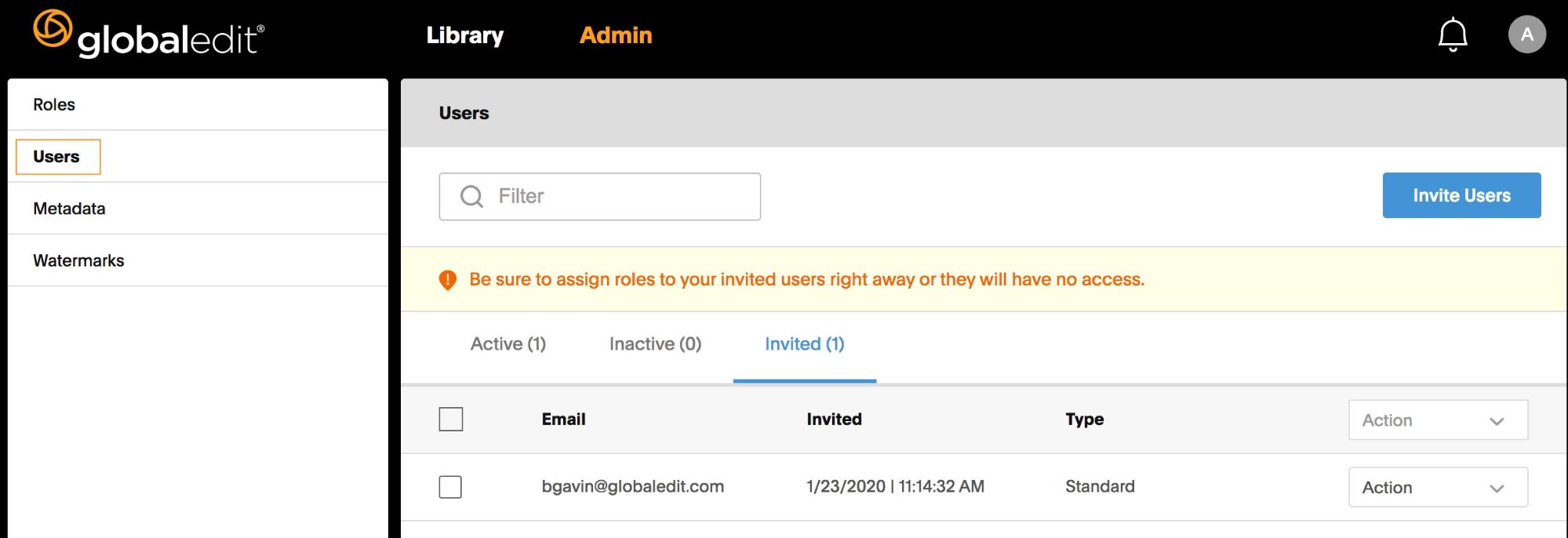Open Action dropdown for bgavin@globaledit.com row
Image resolution: width=1568 pixels, height=538 pixels.
pyautogui.click(x=1438, y=488)
